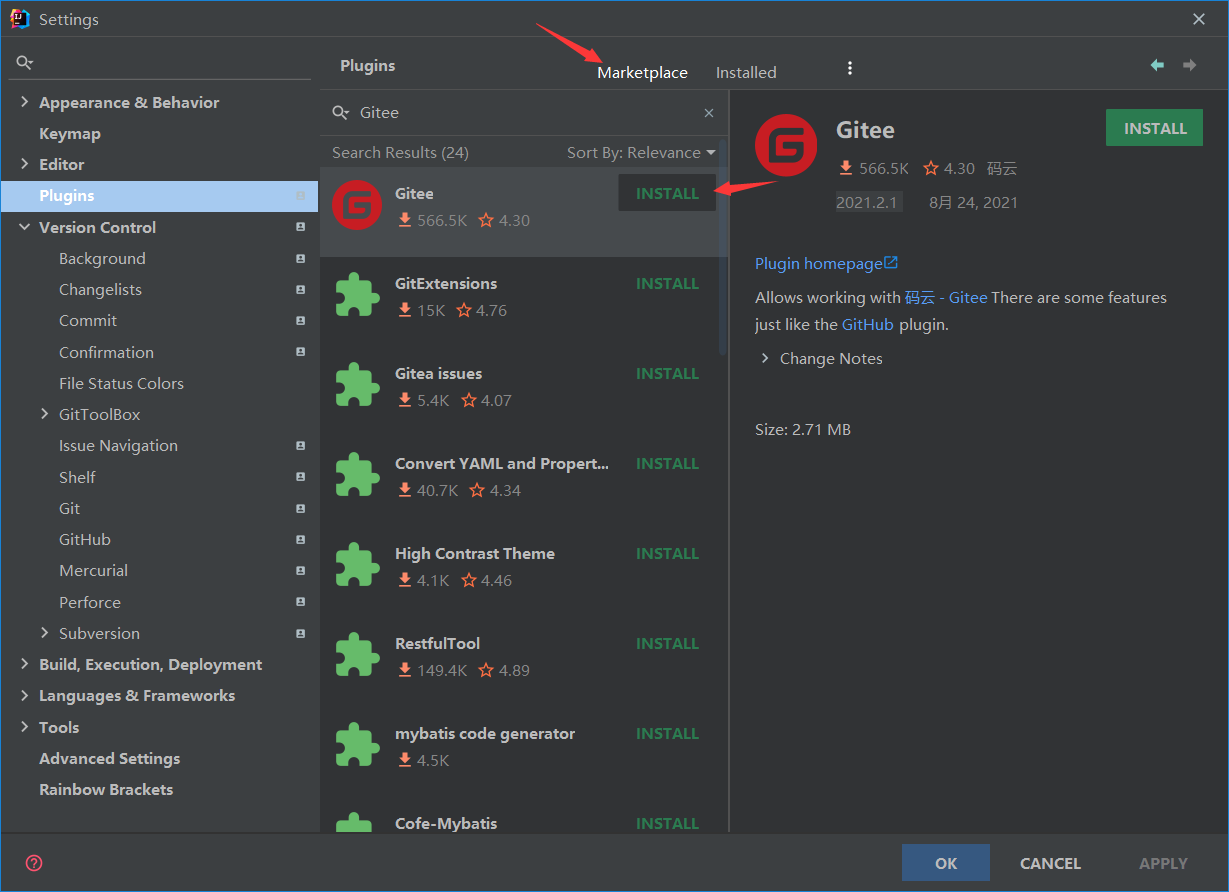
Task: Install the RestfulTool plugin
Action: pos(667,643)
